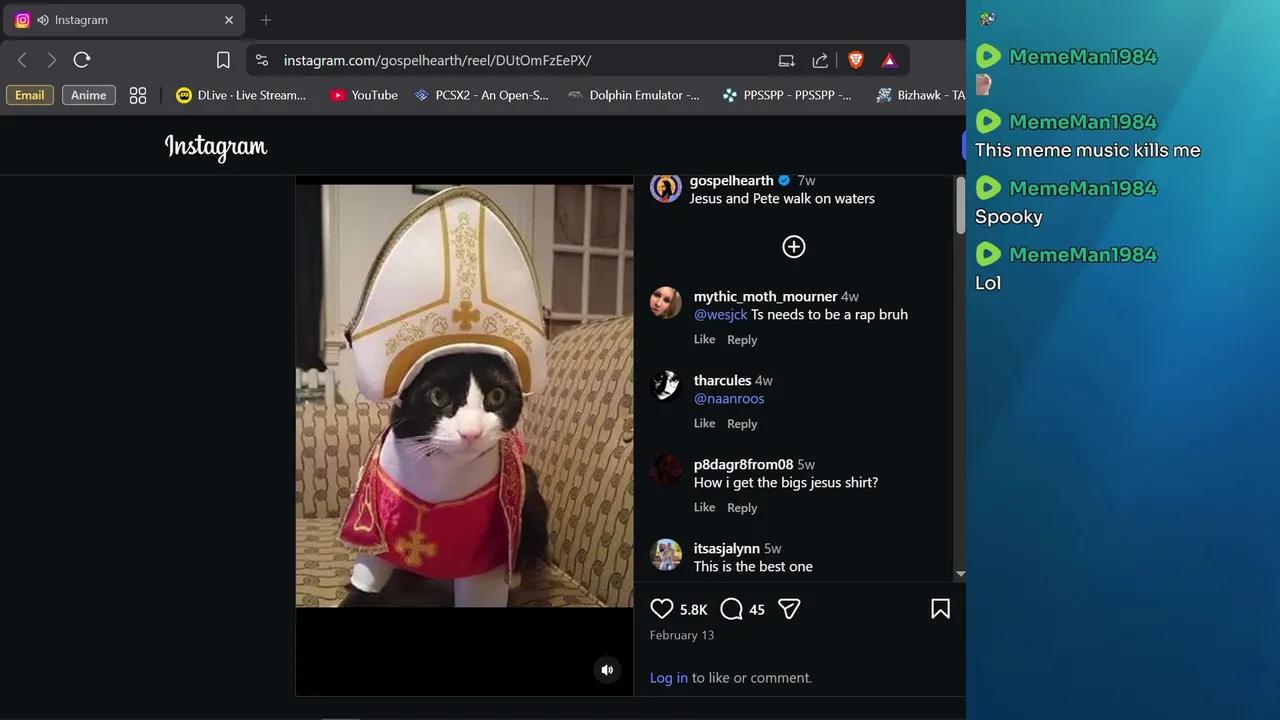Open the Bizhawk bookmark
Viewport: 1280px width, 720px height.
pos(920,95)
